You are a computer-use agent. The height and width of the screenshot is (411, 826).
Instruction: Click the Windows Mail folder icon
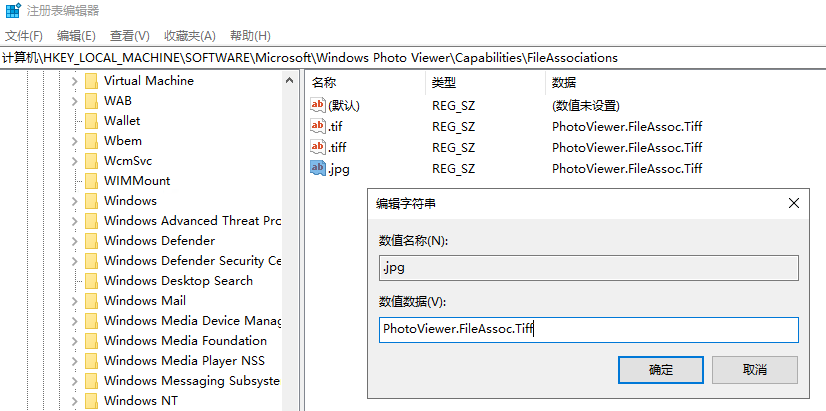tap(91, 301)
